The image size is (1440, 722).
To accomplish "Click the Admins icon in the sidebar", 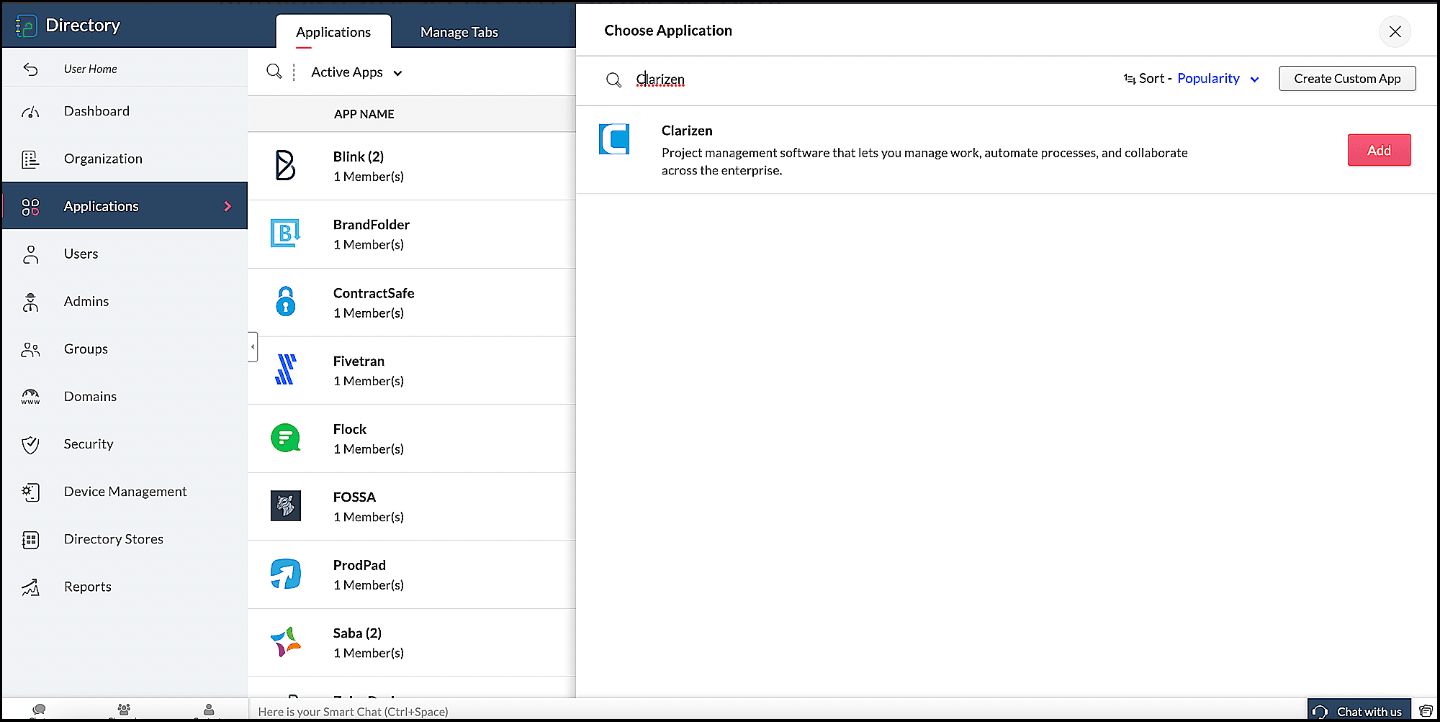I will coord(31,301).
